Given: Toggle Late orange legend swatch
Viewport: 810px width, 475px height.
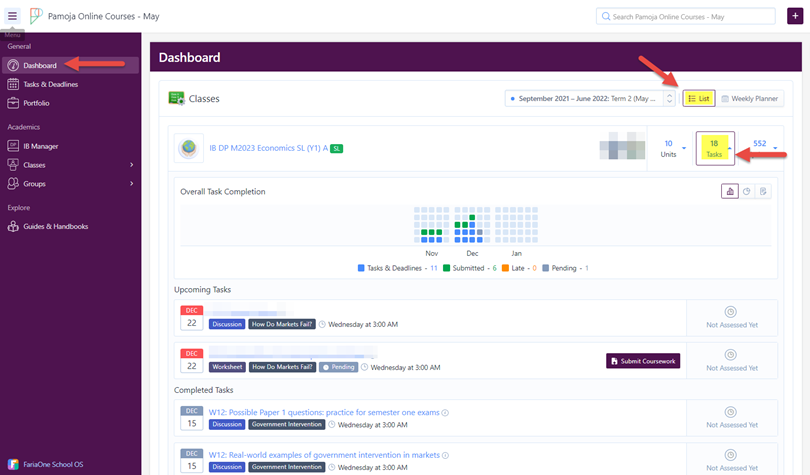Looking at the screenshot, I should (x=505, y=268).
